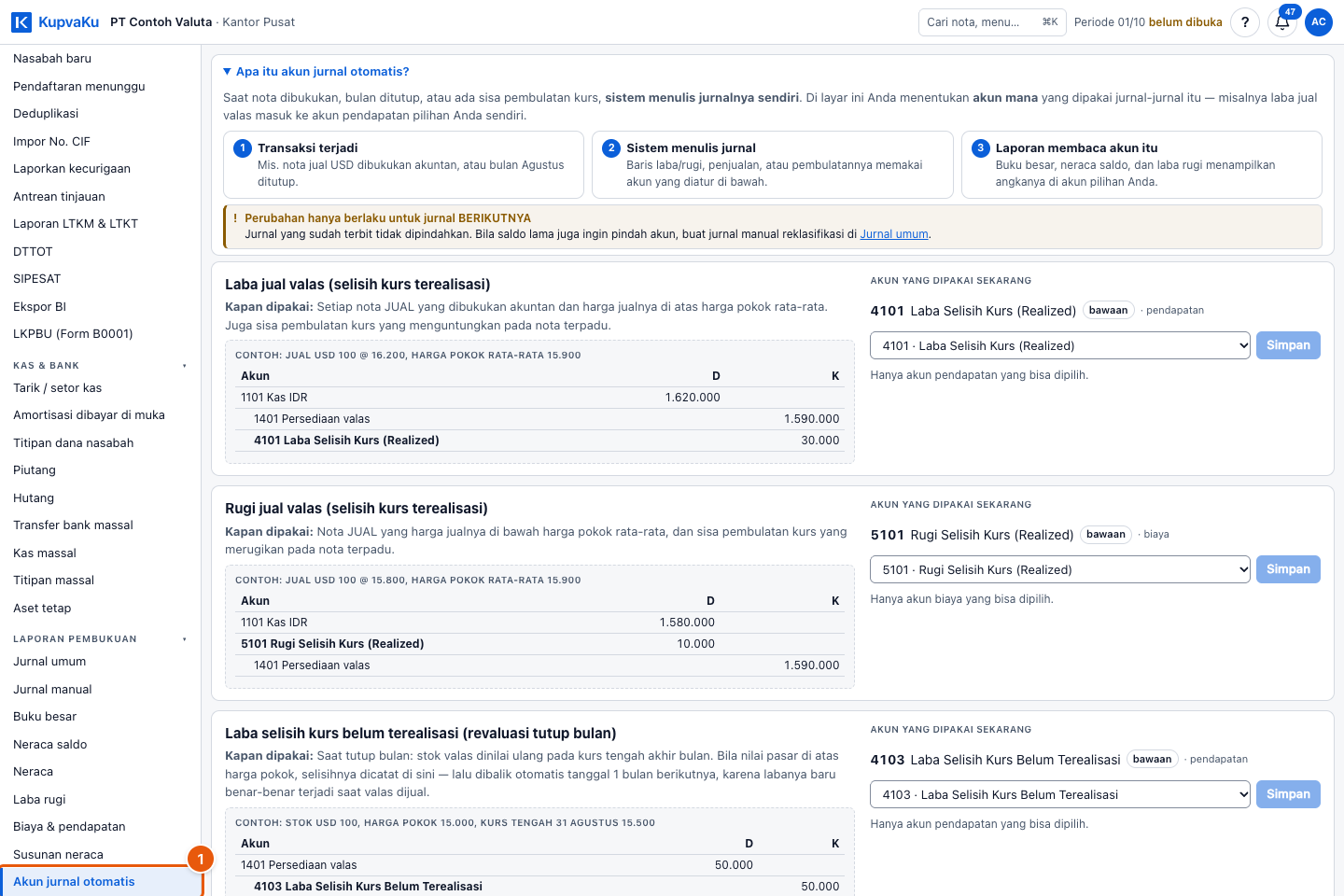Select Akun jurnal otomatis in sidebar
The width and height of the screenshot is (1344, 896).
(100, 882)
